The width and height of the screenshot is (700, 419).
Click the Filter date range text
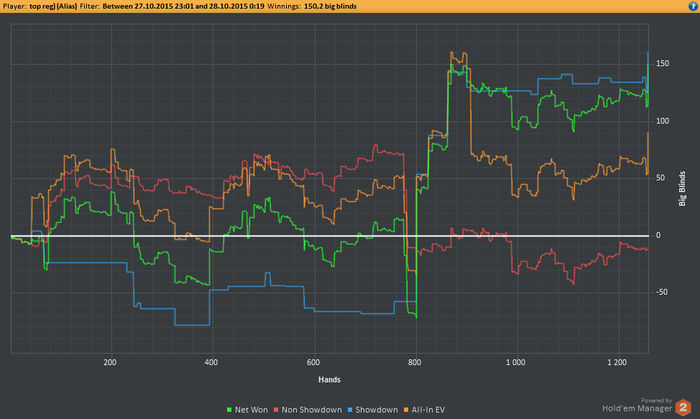[x=172, y=6]
